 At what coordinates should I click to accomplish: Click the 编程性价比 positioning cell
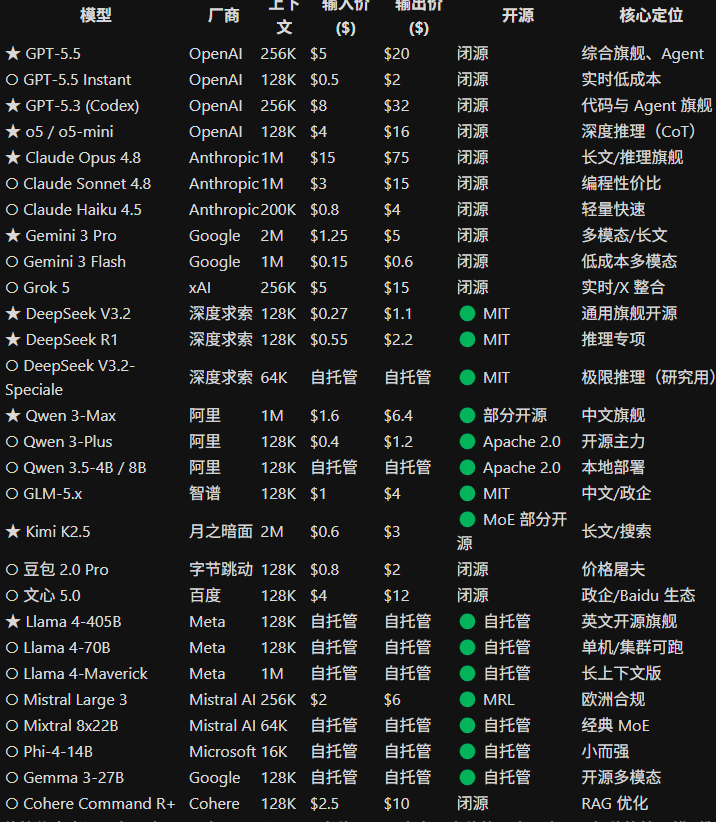click(x=621, y=184)
